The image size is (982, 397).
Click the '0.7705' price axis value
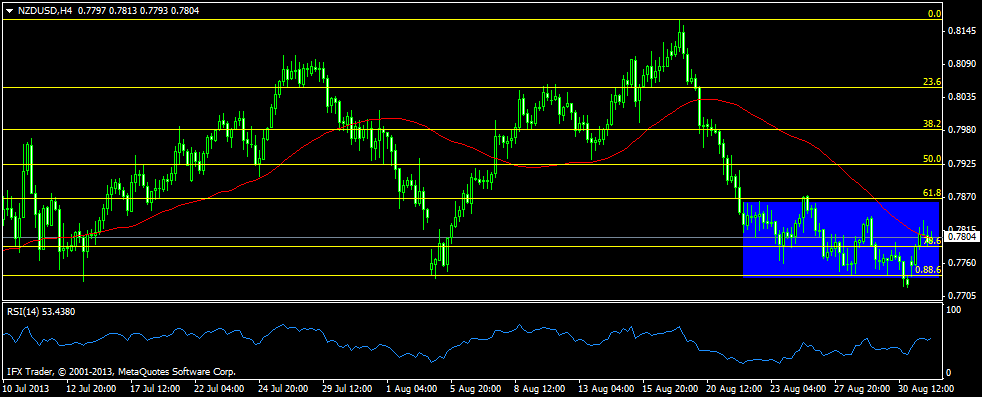(x=963, y=296)
